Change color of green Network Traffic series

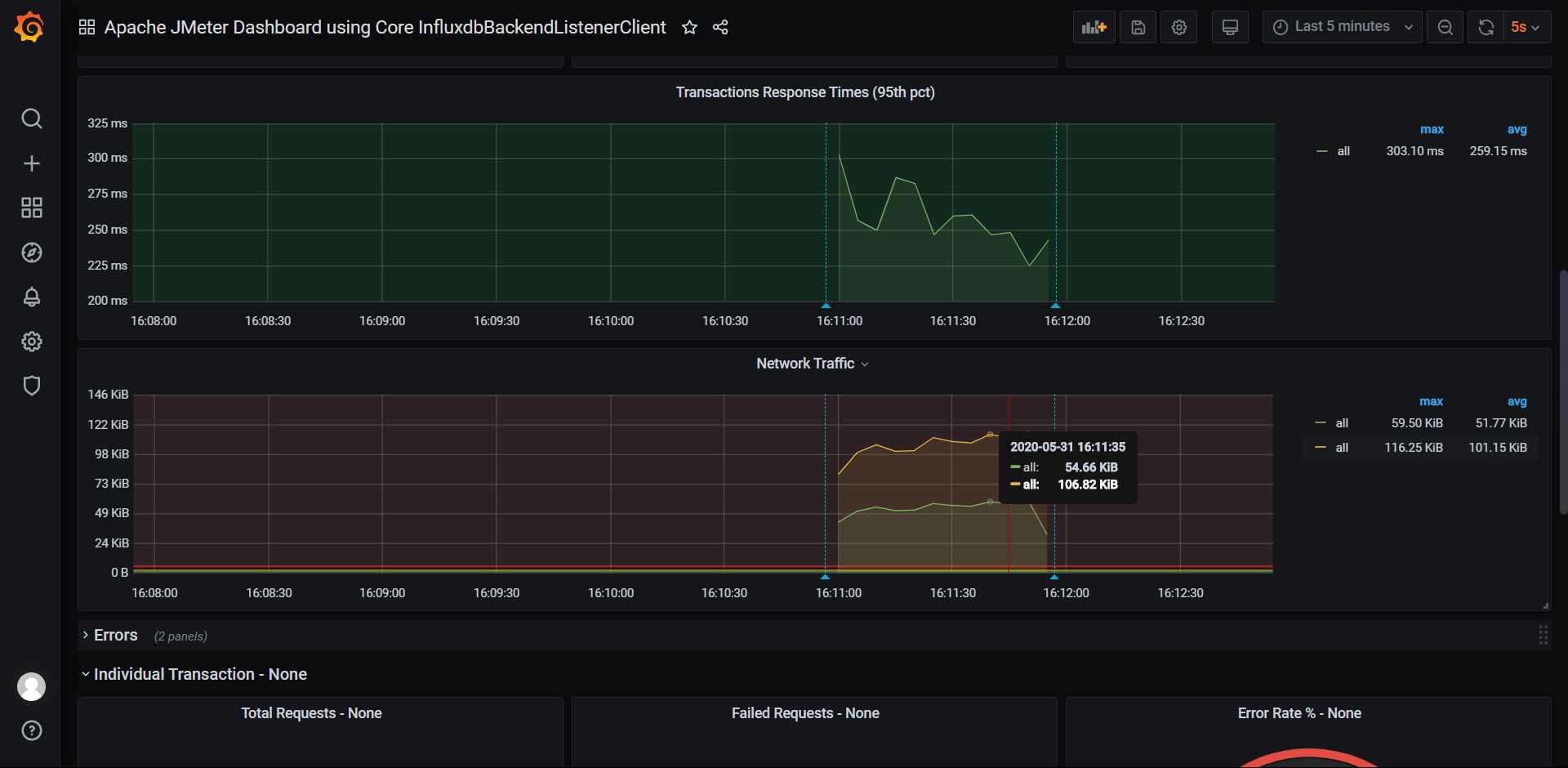pyautogui.click(x=1321, y=422)
